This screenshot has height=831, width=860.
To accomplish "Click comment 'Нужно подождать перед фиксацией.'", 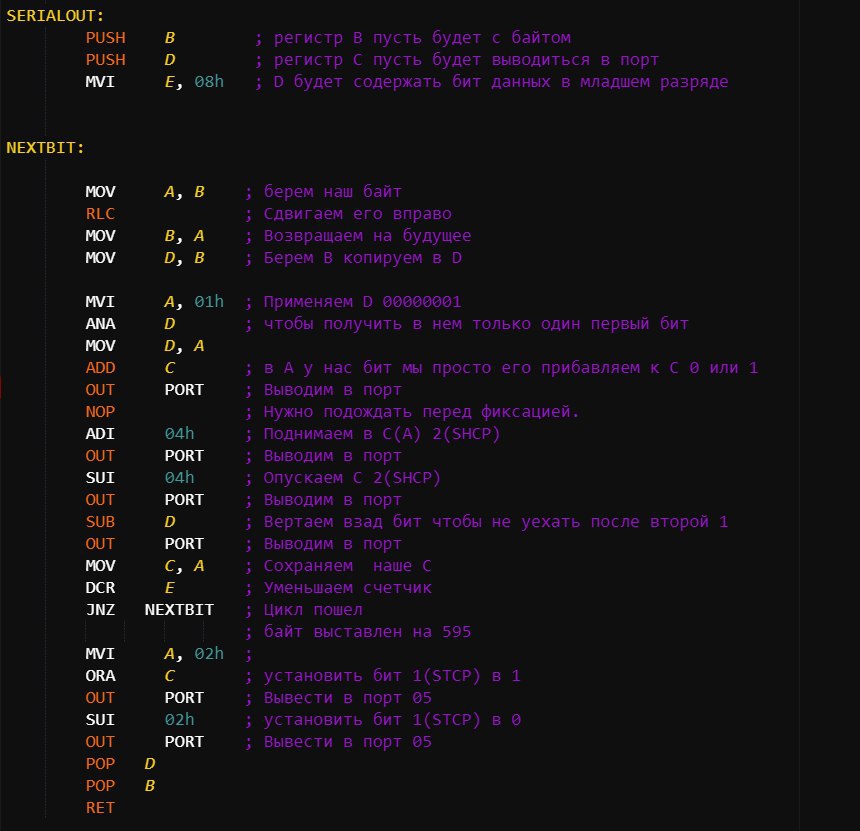I will [x=422, y=411].
